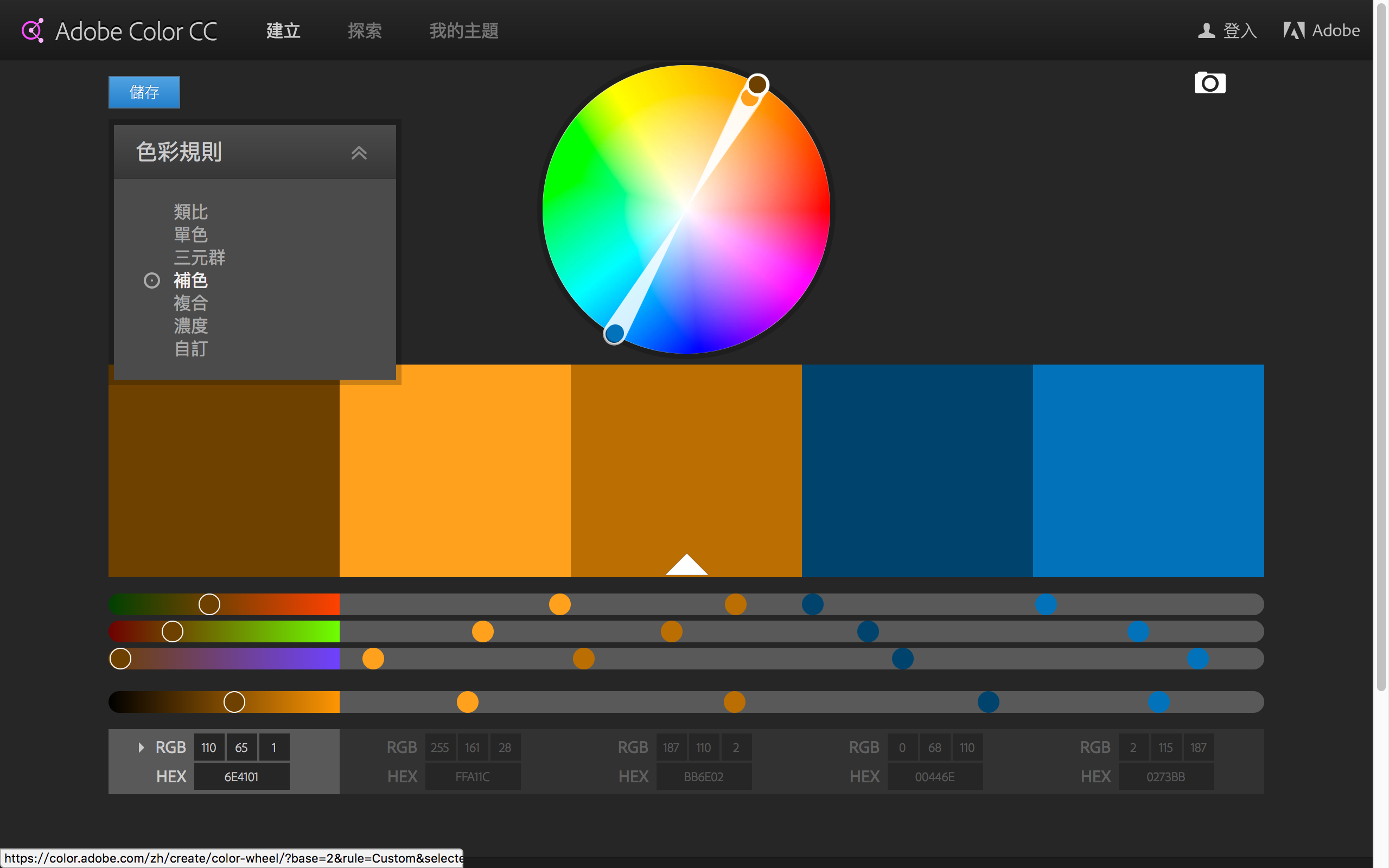Viewport: 1389px width, 868px height.
Task: Select the base orange BB6E02 swatch
Action: [686, 471]
